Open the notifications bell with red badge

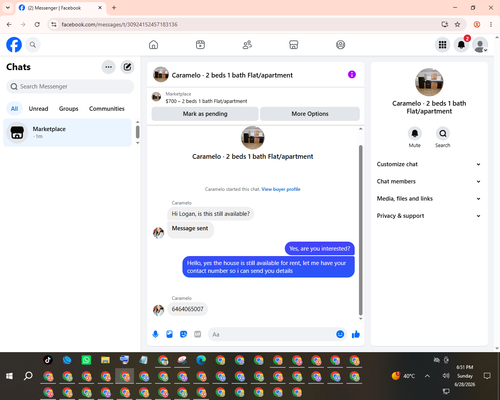pyautogui.click(x=461, y=45)
